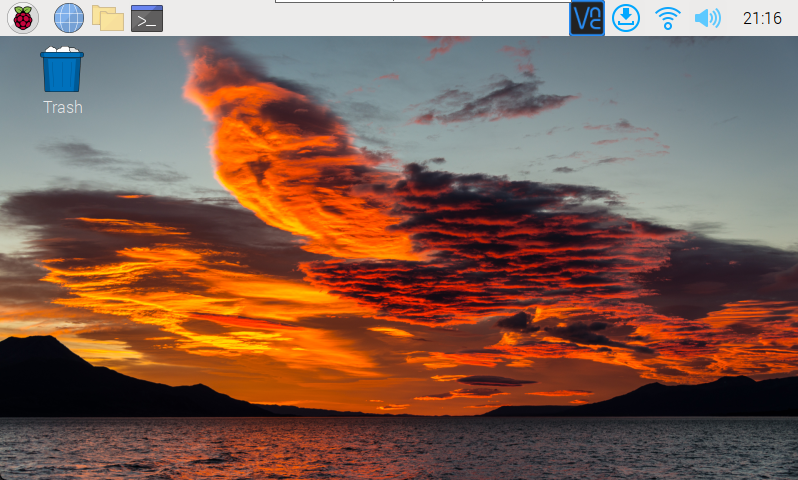Open the Raspberry Pi main menu
Image resolution: width=798 pixels, height=480 pixels.
pos(23,18)
